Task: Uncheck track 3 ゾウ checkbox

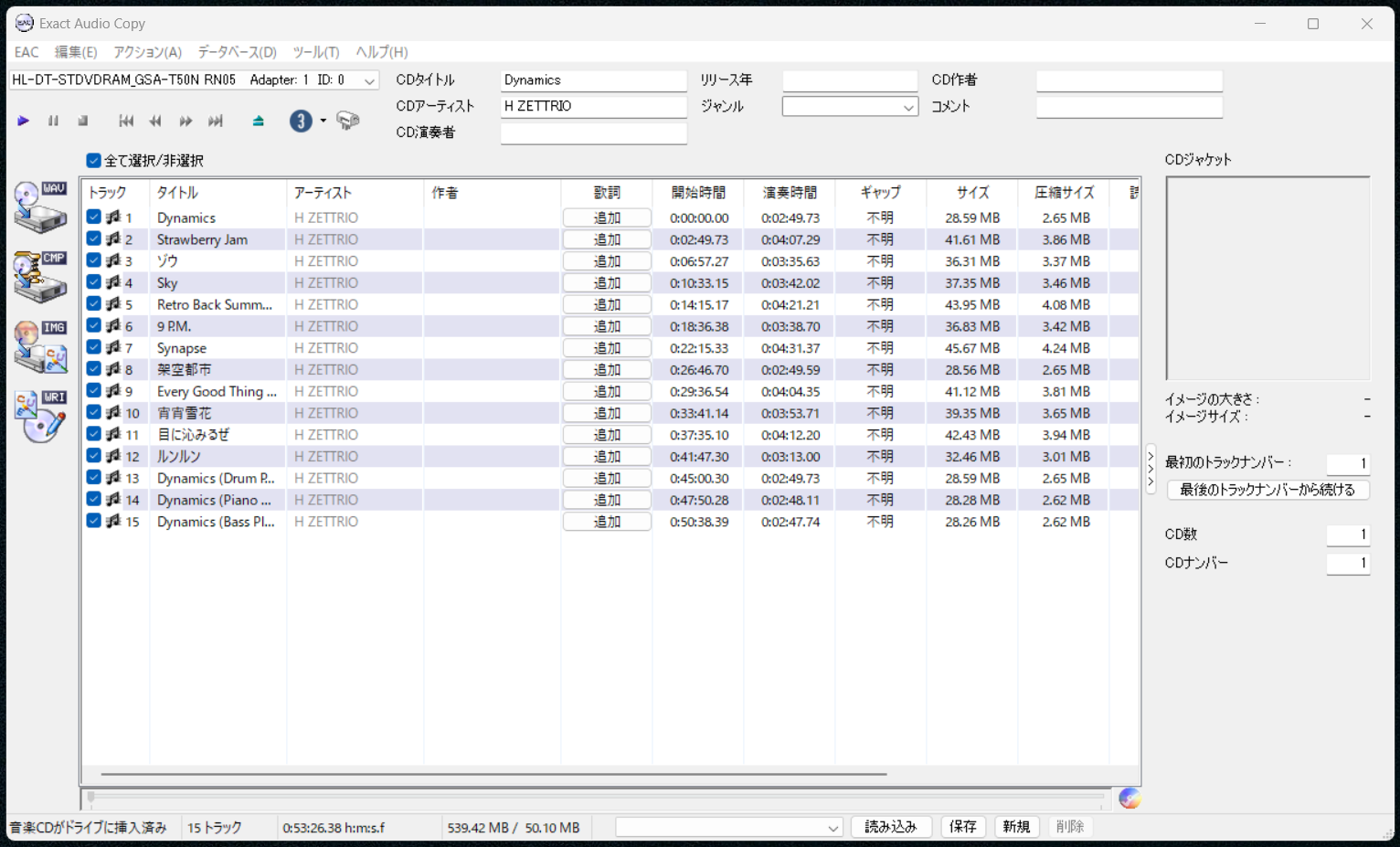Action: pos(94,260)
